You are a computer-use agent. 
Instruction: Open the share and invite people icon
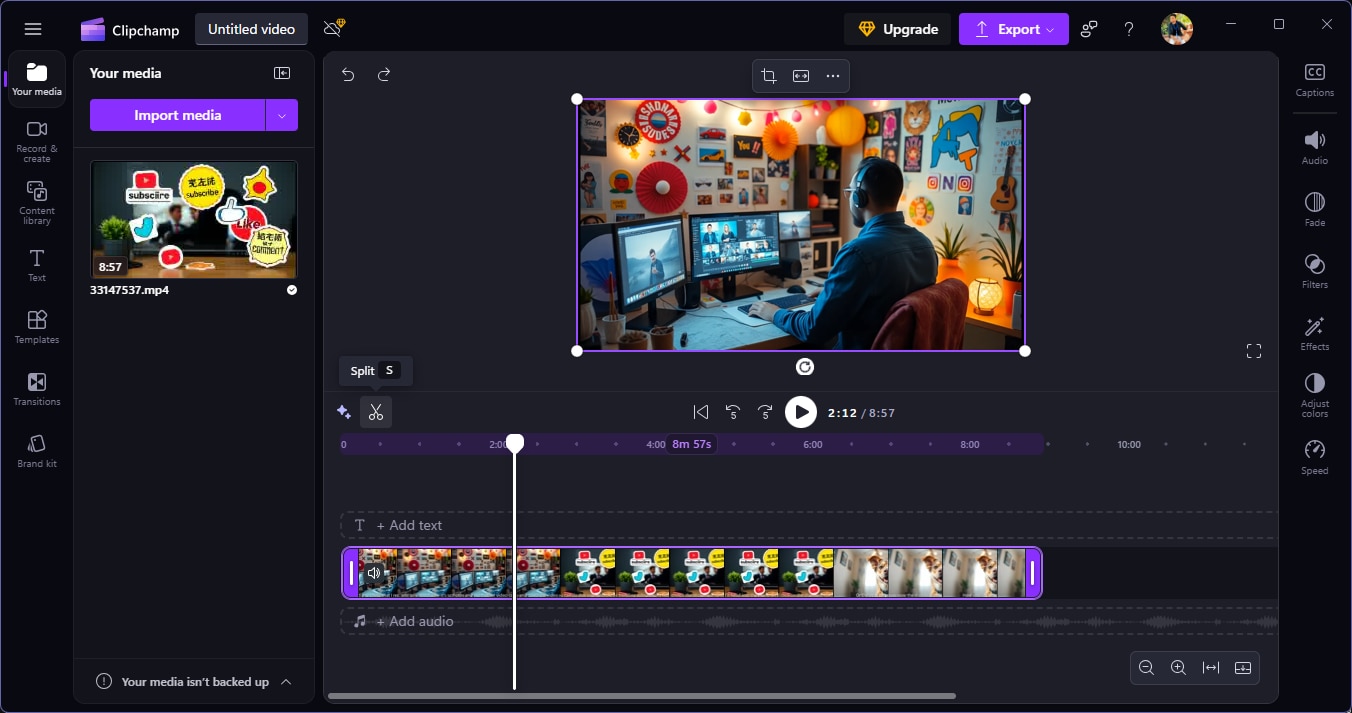pos(1089,29)
